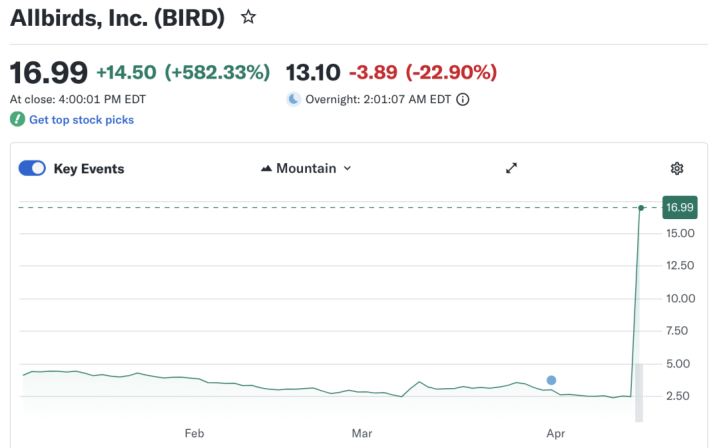
Task: Toggle the Key Events switch off
Action: click(32, 168)
